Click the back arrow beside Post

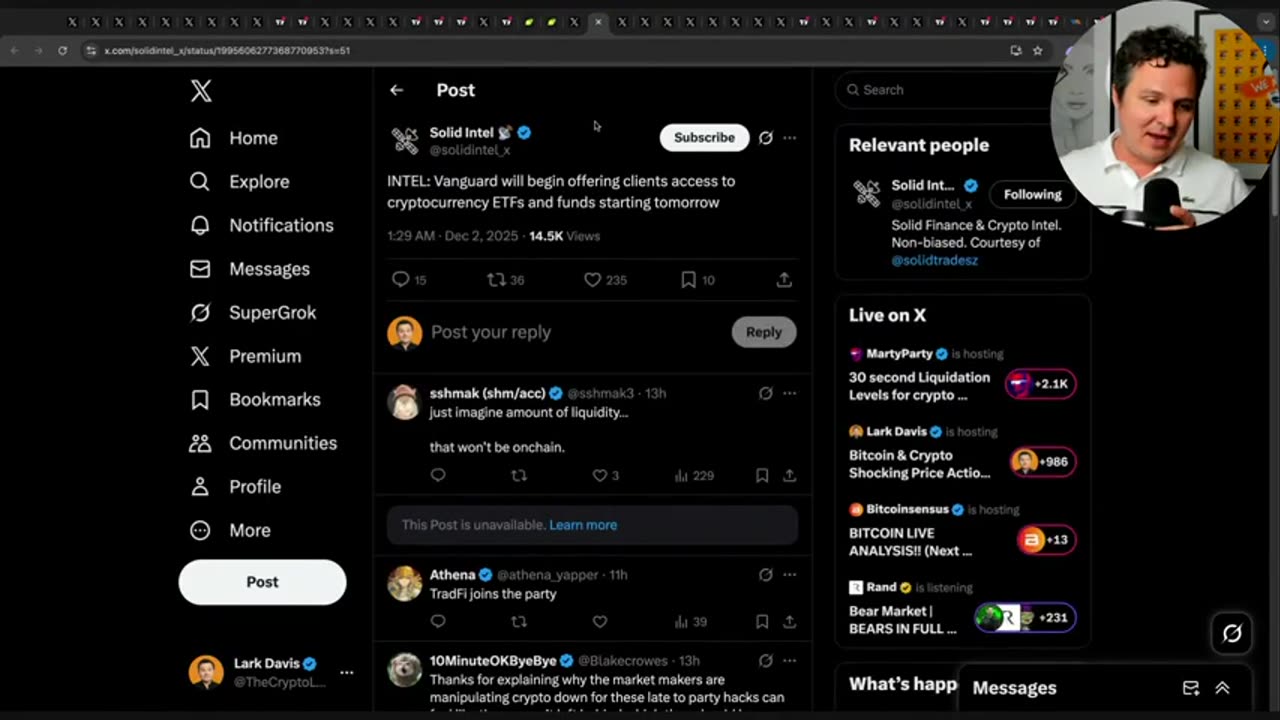397,90
